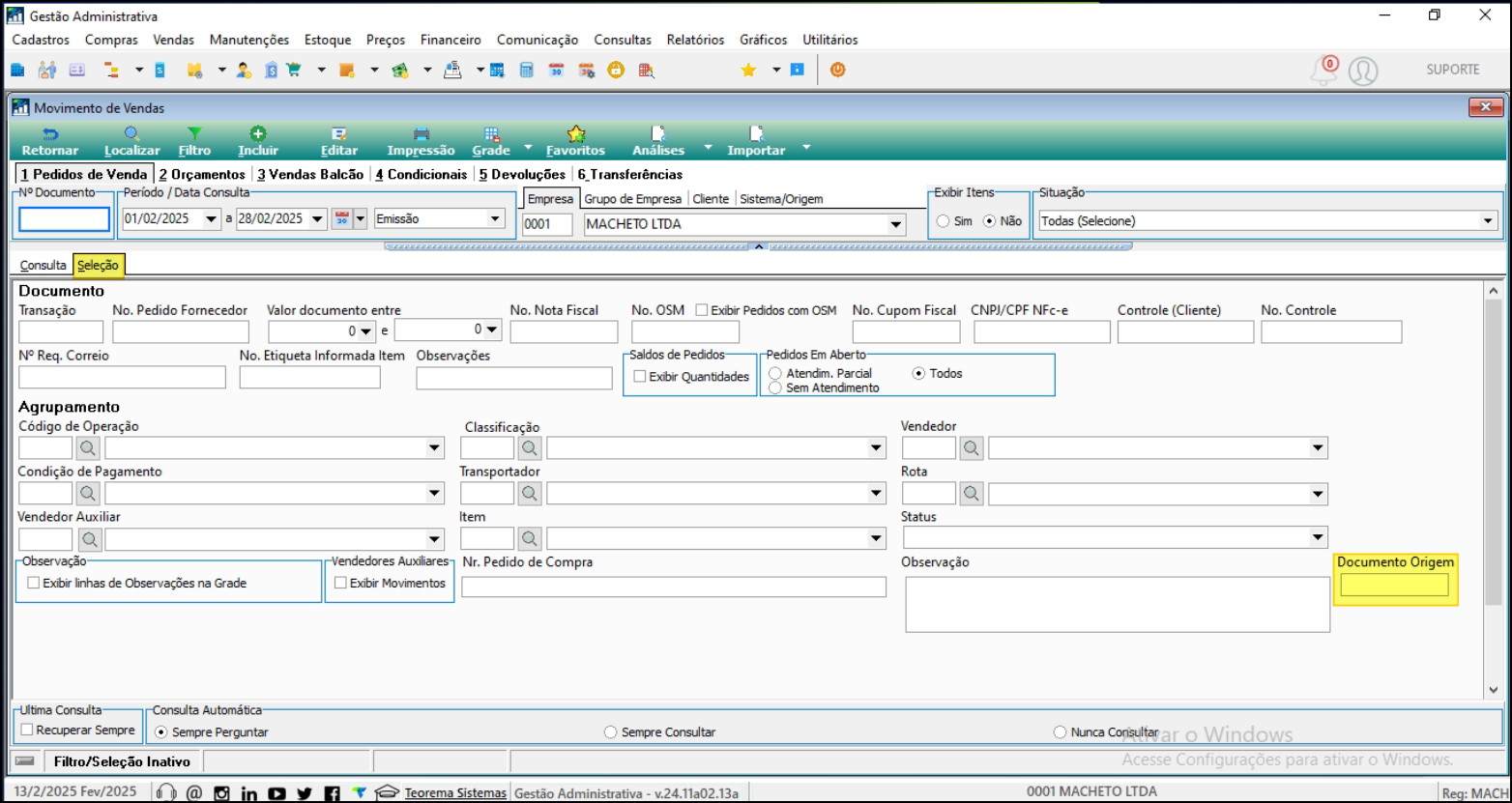Switch to the Grupo de Empresa tab
This screenshot has height=803, width=1512.
click(x=633, y=199)
